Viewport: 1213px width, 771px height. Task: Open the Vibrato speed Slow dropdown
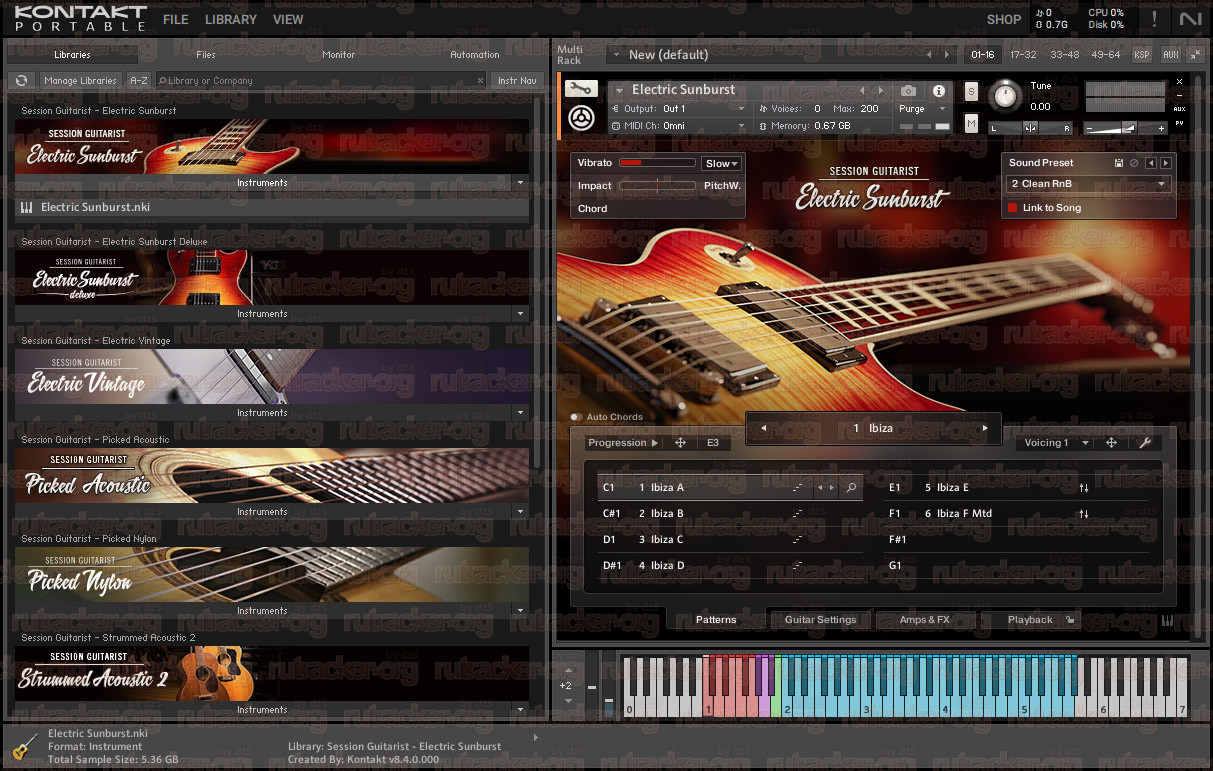coord(721,163)
